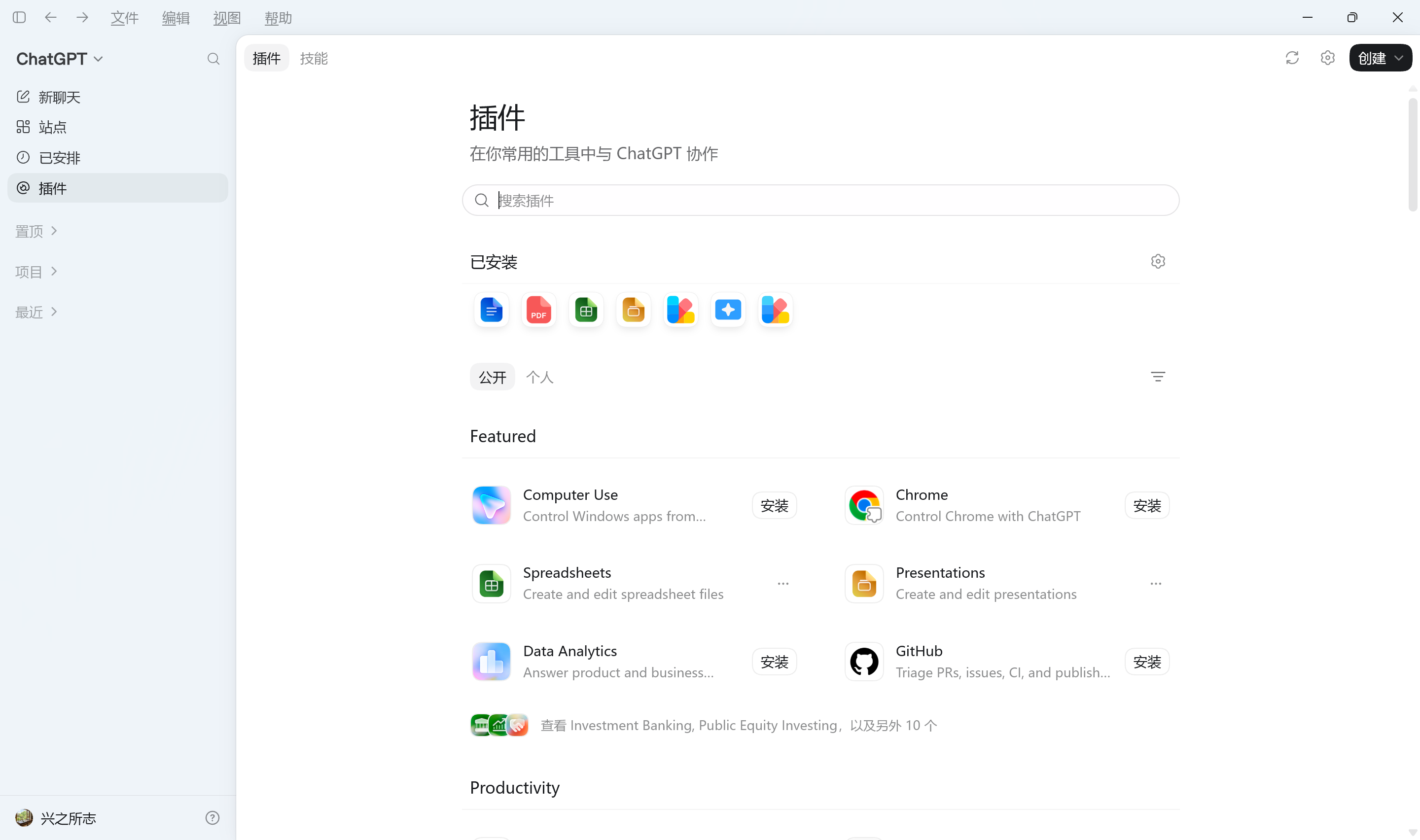
Task: Open the 文件 menu
Action: [x=125, y=18]
